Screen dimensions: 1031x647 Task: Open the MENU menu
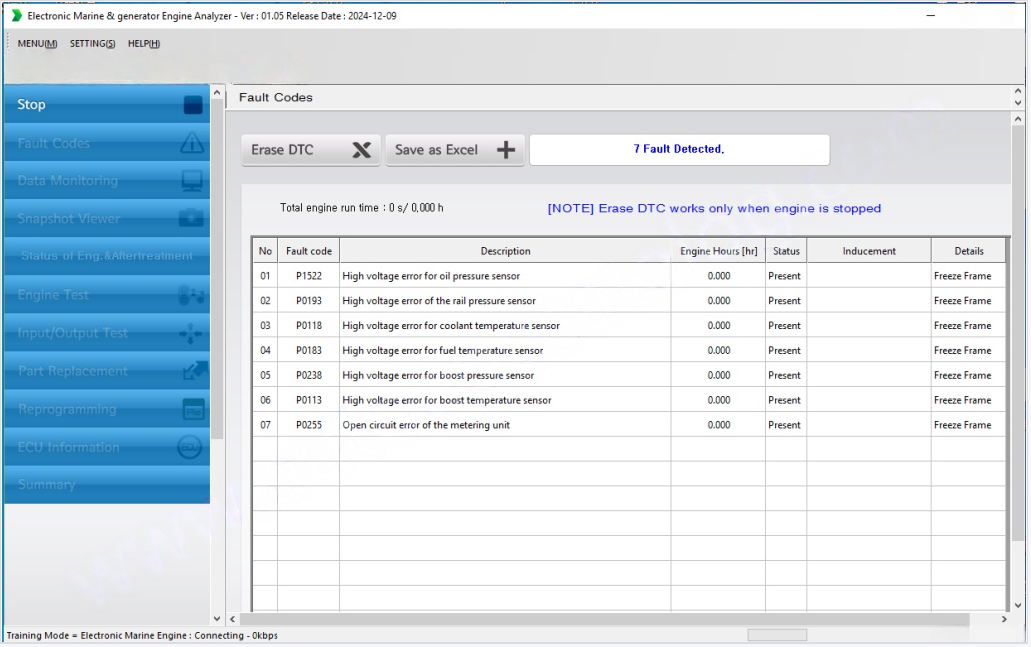click(x=37, y=44)
